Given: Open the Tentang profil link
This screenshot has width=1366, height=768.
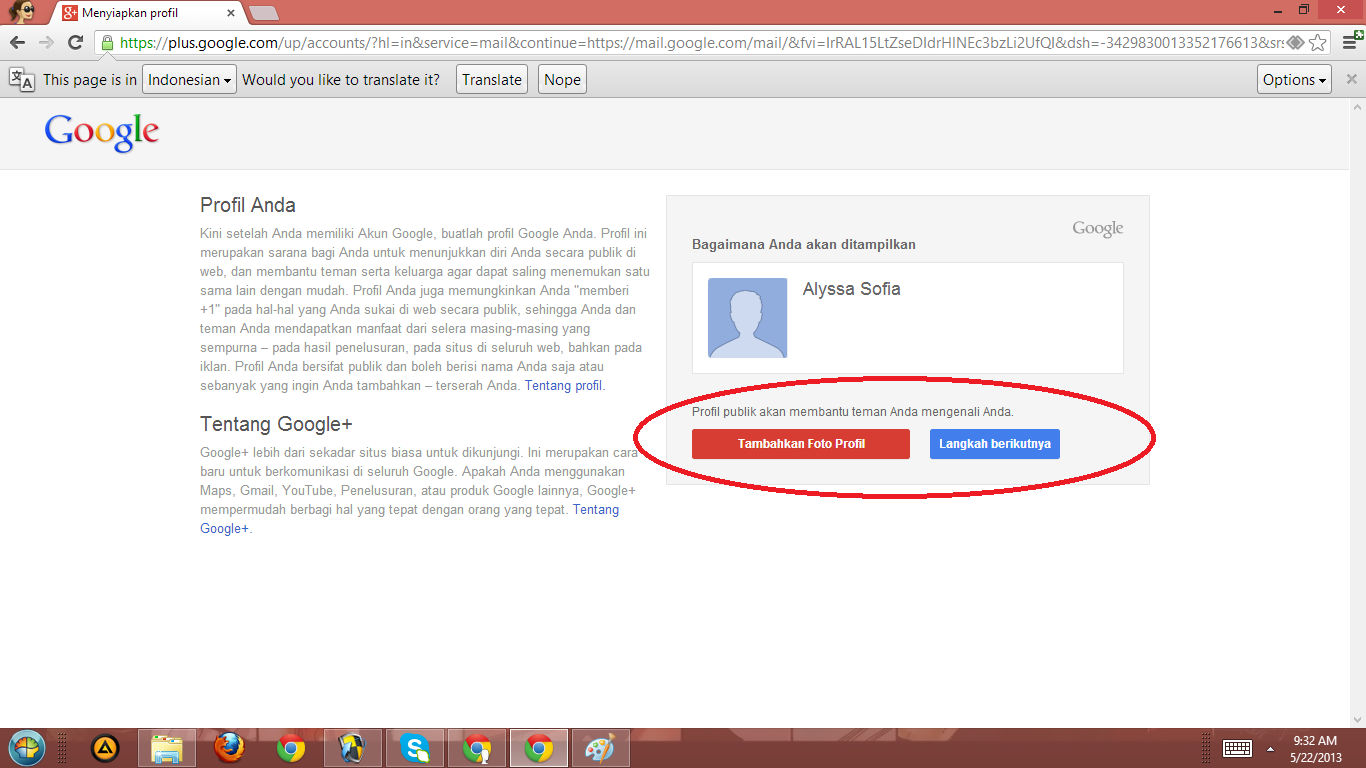Looking at the screenshot, I should 563,386.
